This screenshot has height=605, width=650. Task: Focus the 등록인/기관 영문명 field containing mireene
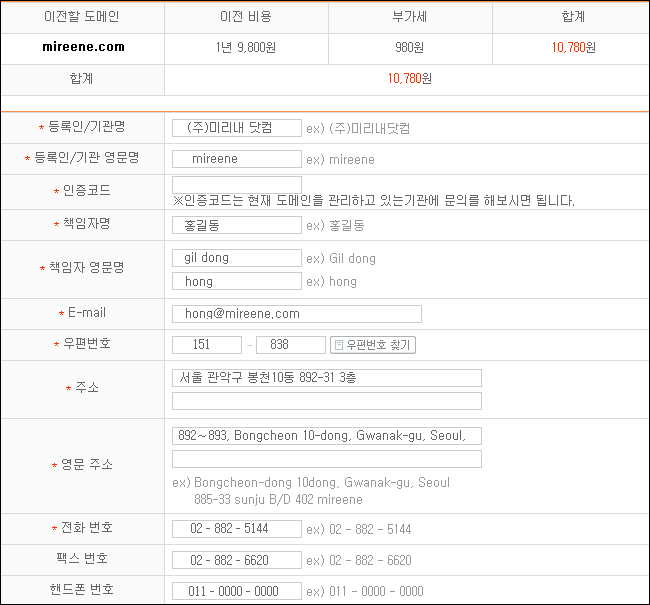coord(237,159)
